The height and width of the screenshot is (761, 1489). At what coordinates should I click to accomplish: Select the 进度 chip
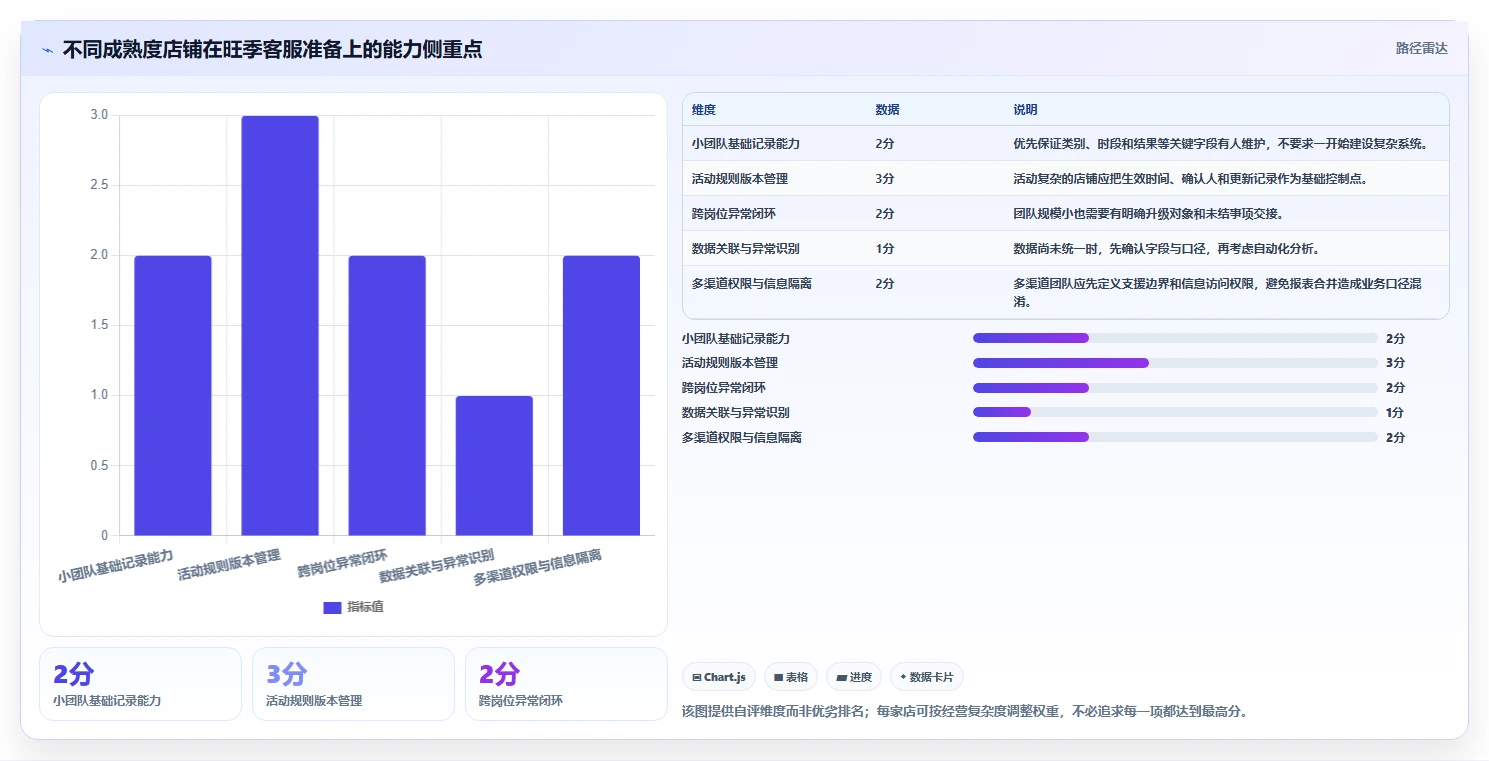click(x=854, y=677)
